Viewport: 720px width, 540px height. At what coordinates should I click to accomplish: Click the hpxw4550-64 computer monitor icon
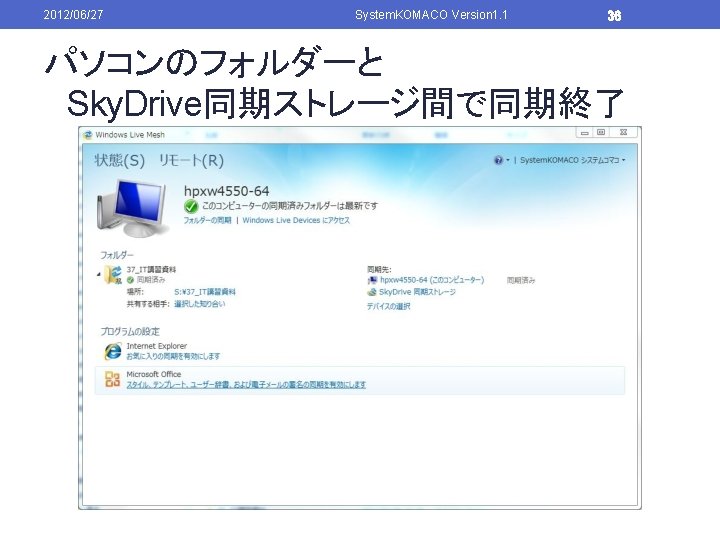pyautogui.click(x=132, y=208)
